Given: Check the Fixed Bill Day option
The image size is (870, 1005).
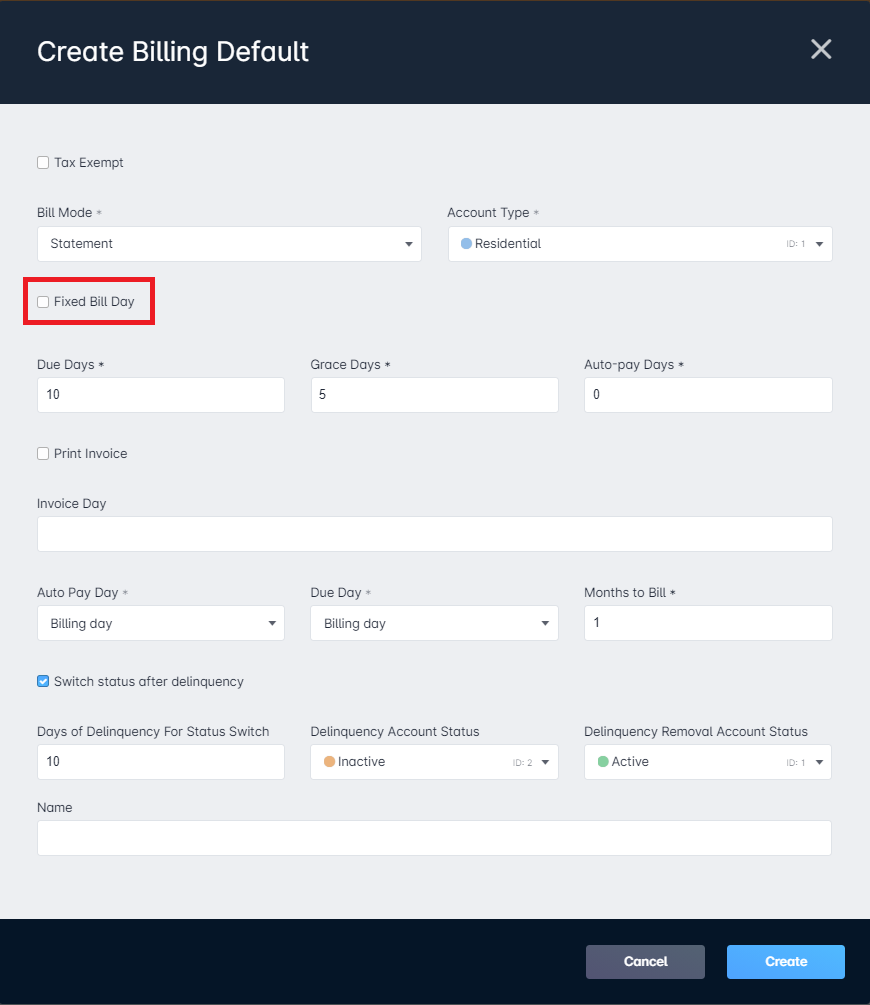Looking at the screenshot, I should coord(43,300).
